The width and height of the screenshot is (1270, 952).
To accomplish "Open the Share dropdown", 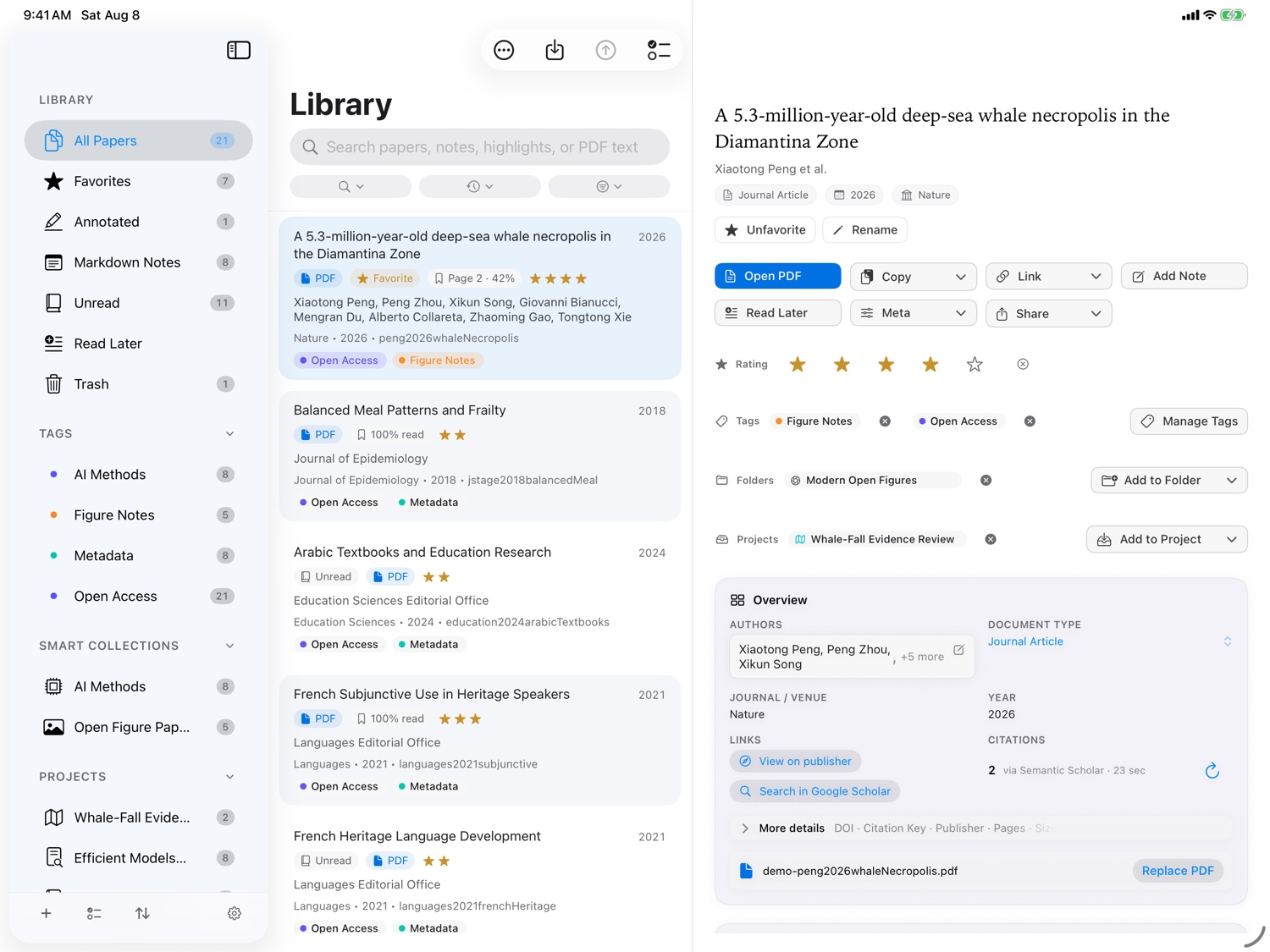I will click(x=1048, y=313).
